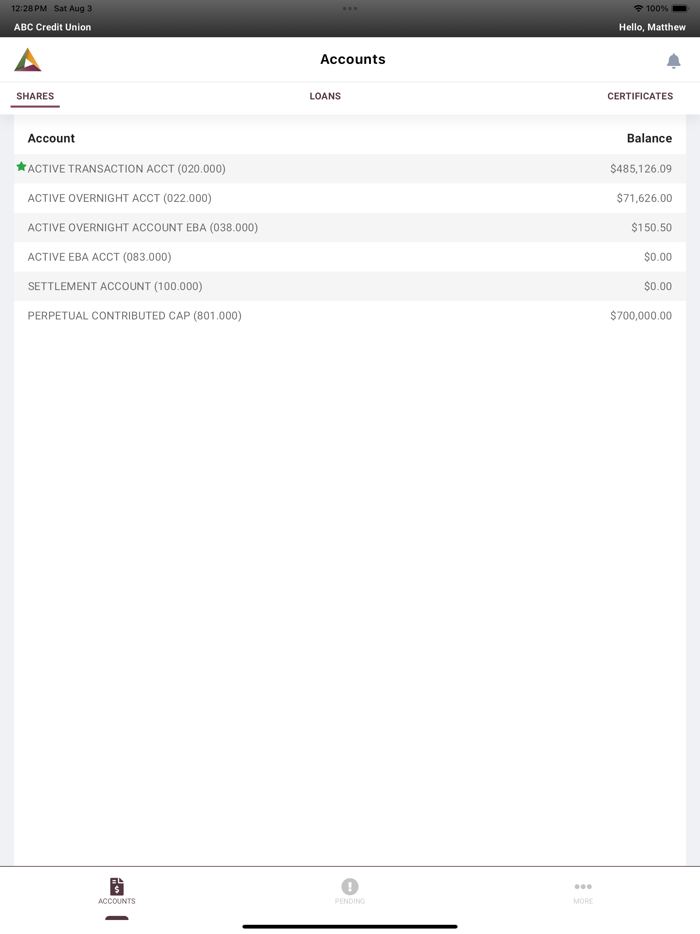Tap the Hello, Matthew greeting
The image size is (700, 934).
[x=652, y=27]
